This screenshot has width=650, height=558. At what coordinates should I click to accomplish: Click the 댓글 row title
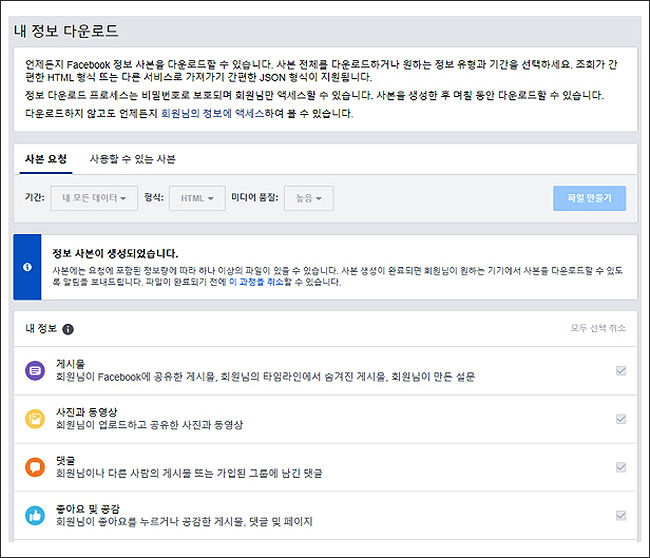65,461
